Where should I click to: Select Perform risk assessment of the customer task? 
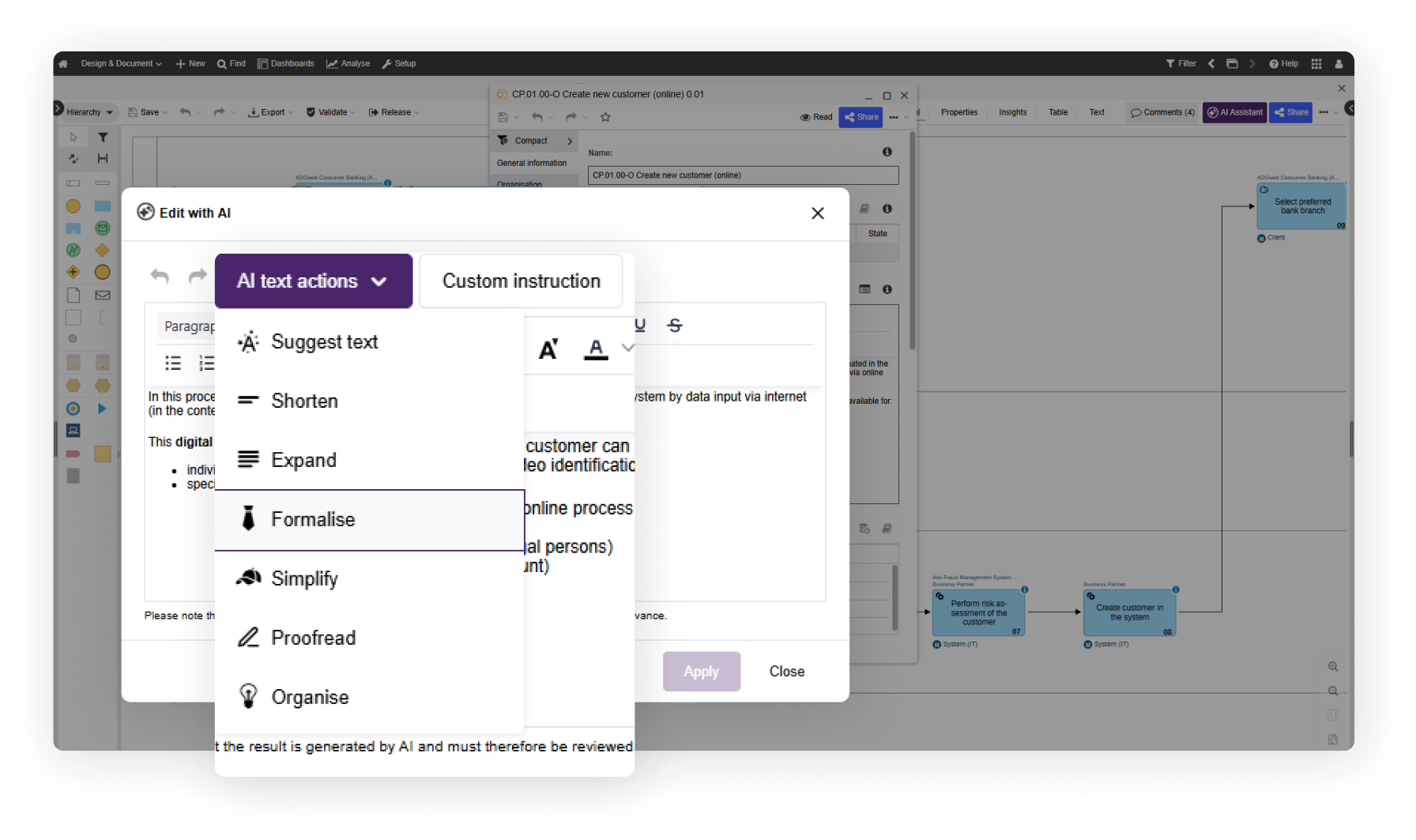pyautogui.click(x=979, y=613)
